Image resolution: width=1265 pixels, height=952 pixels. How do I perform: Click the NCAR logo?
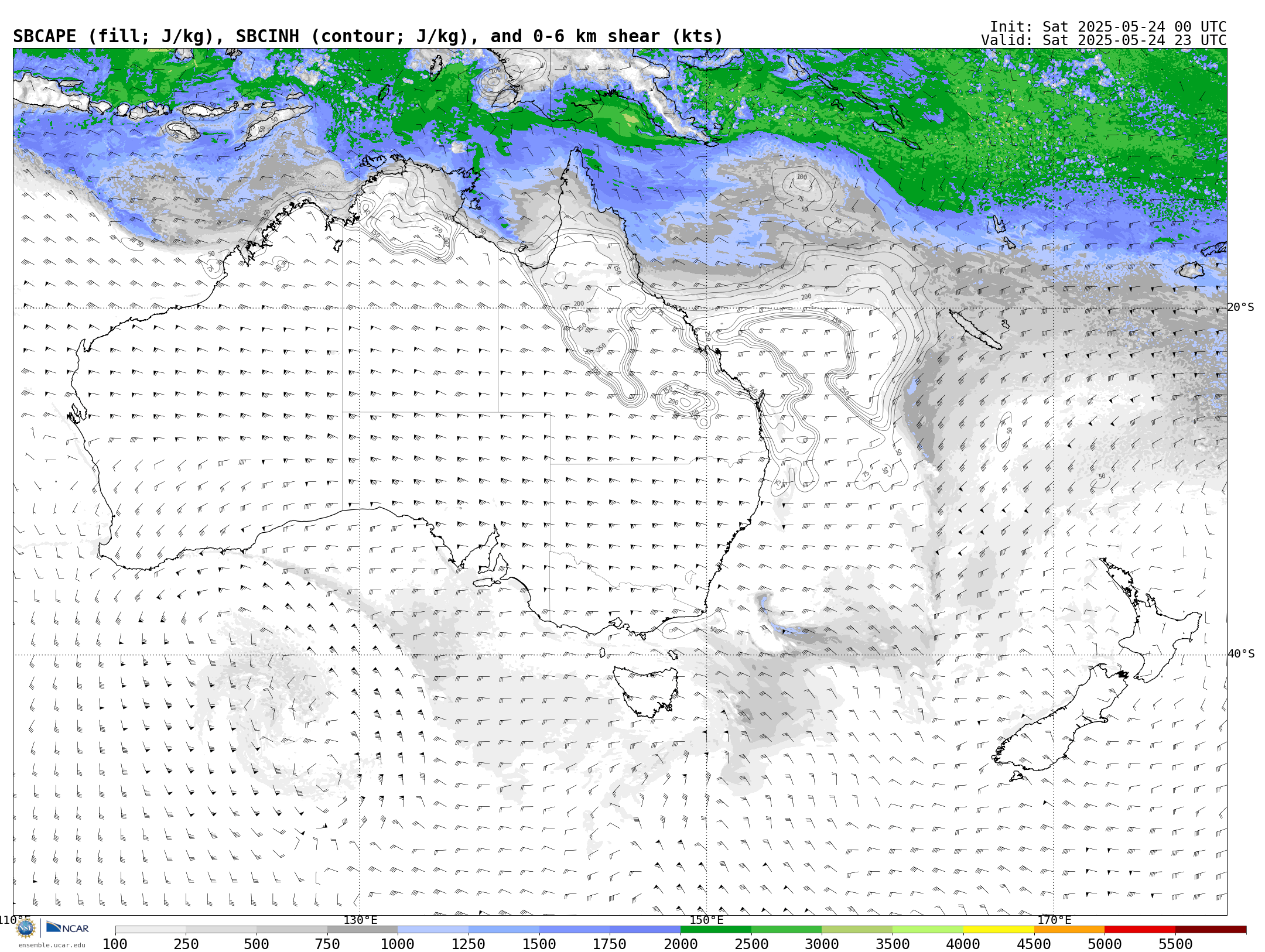[67, 928]
